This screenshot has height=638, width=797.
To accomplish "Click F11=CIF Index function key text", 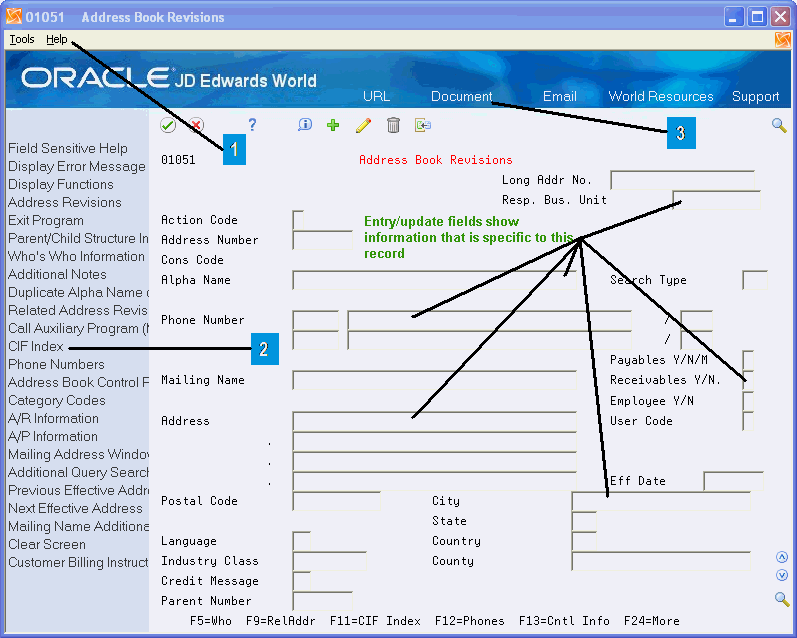I will pyautogui.click(x=375, y=621).
